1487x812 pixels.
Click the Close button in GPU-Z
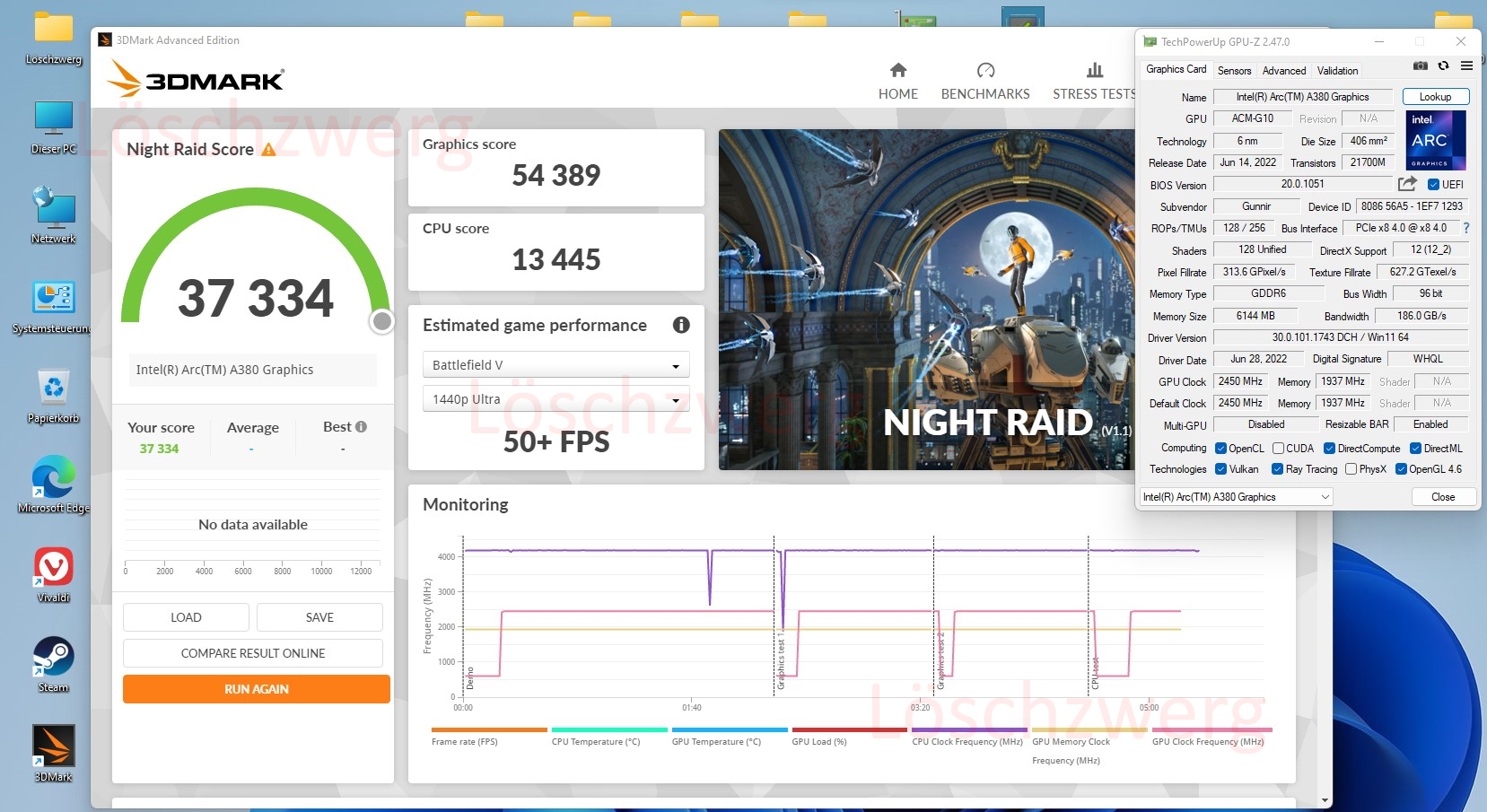tap(1443, 497)
